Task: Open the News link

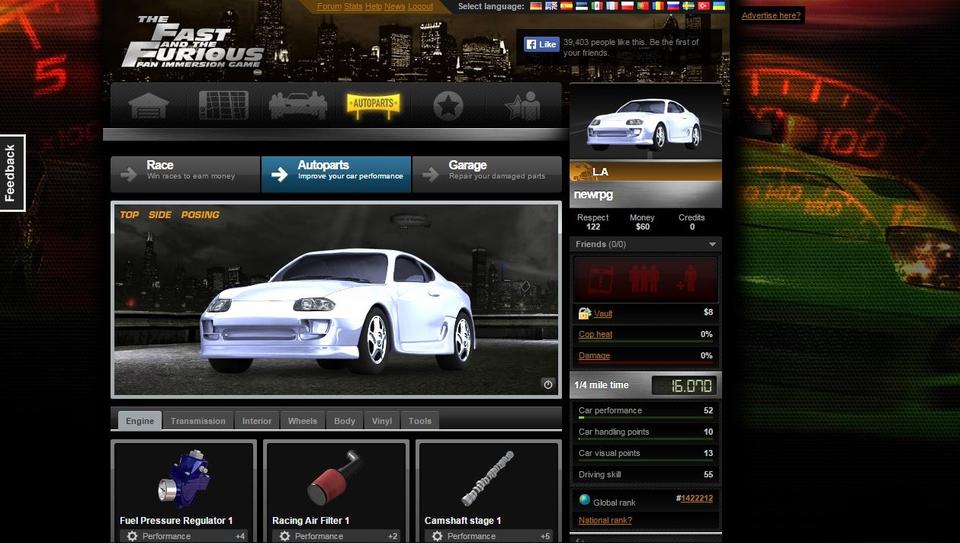Action: (394, 6)
